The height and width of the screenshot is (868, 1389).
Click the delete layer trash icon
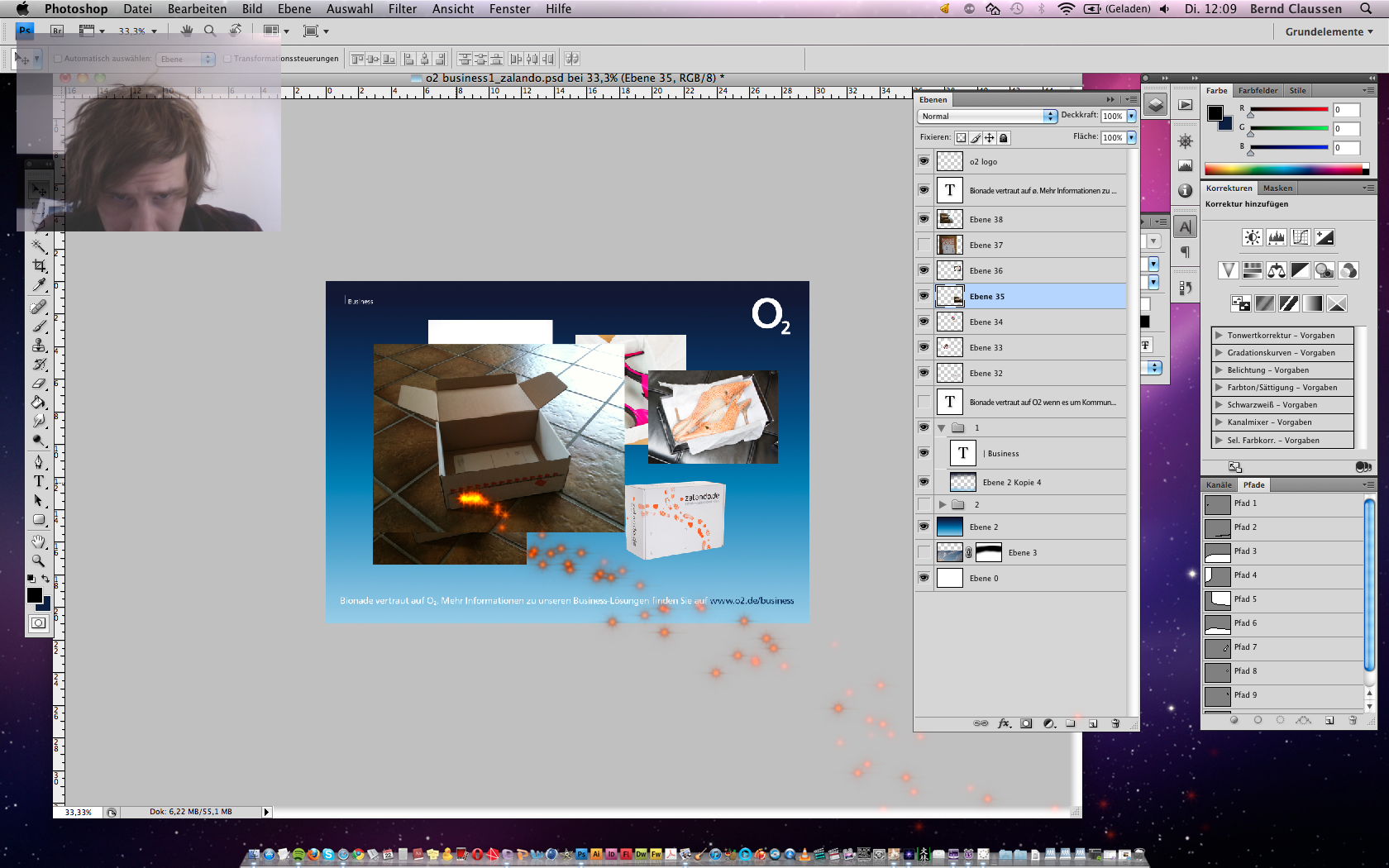pyautogui.click(x=1115, y=723)
